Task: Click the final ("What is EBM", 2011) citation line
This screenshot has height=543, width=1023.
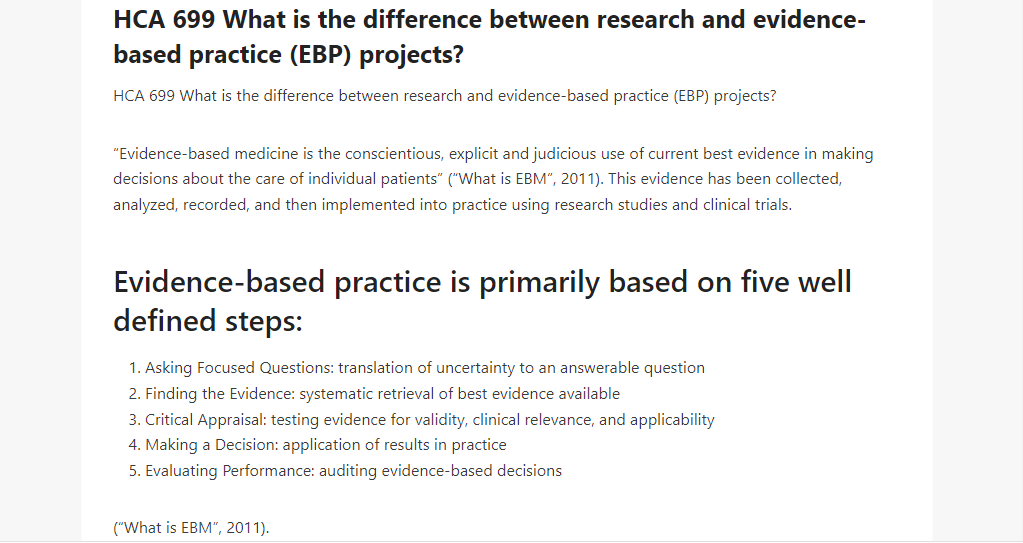Action: 191,528
